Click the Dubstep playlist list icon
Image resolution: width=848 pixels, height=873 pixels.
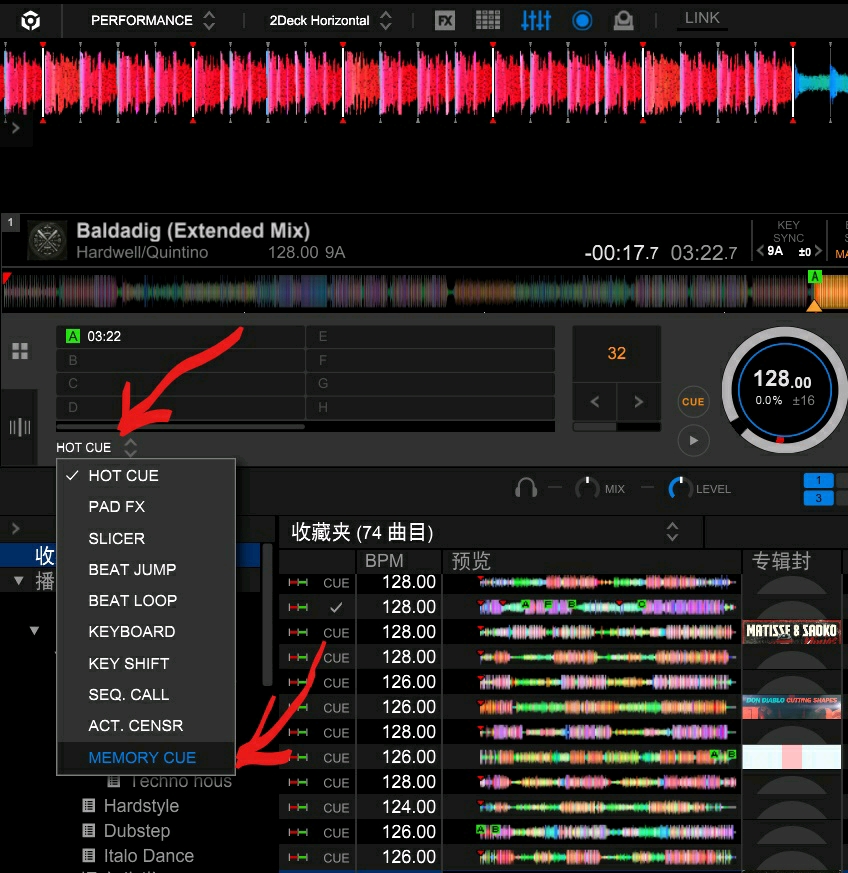click(88, 830)
